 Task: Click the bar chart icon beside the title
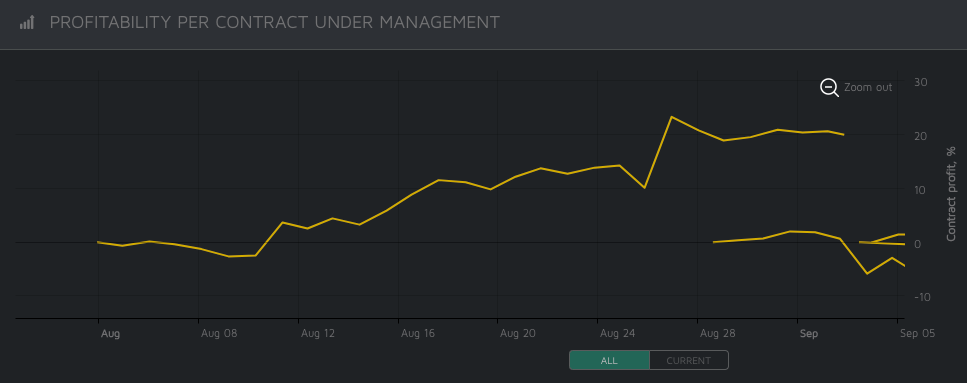[x=27, y=23]
